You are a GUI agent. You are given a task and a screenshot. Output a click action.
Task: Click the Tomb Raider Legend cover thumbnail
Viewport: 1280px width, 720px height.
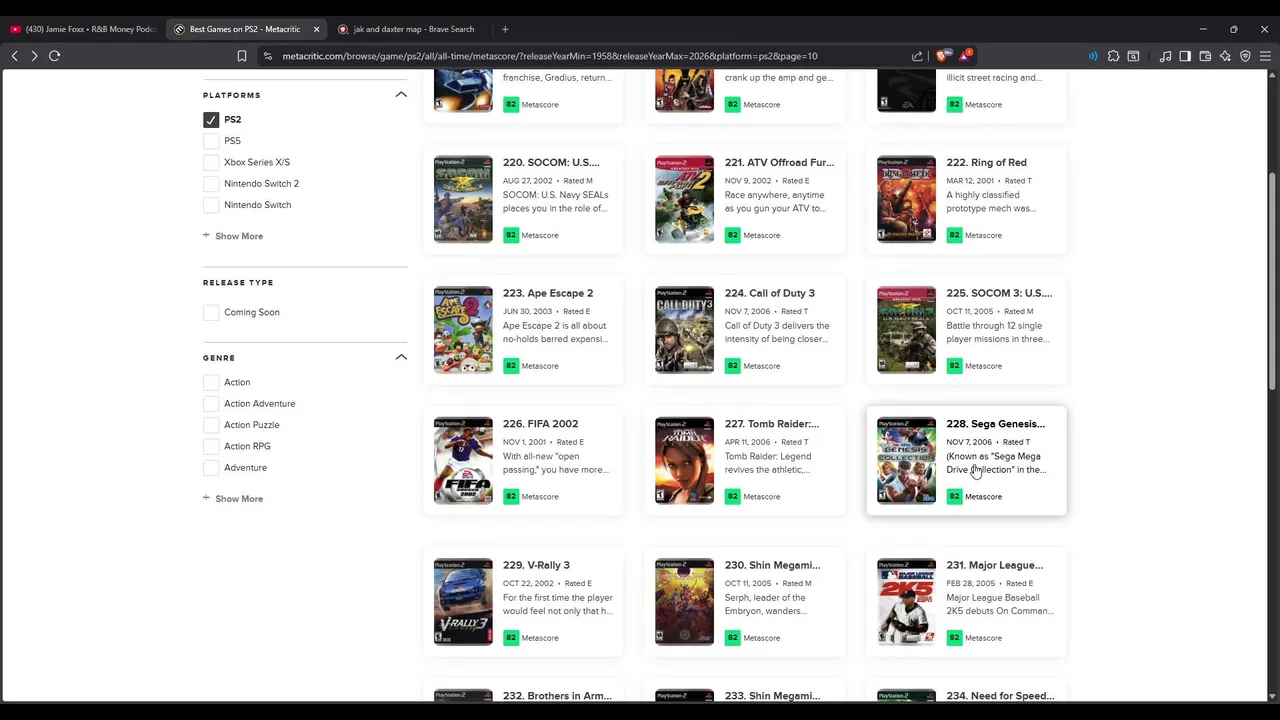[685, 461]
